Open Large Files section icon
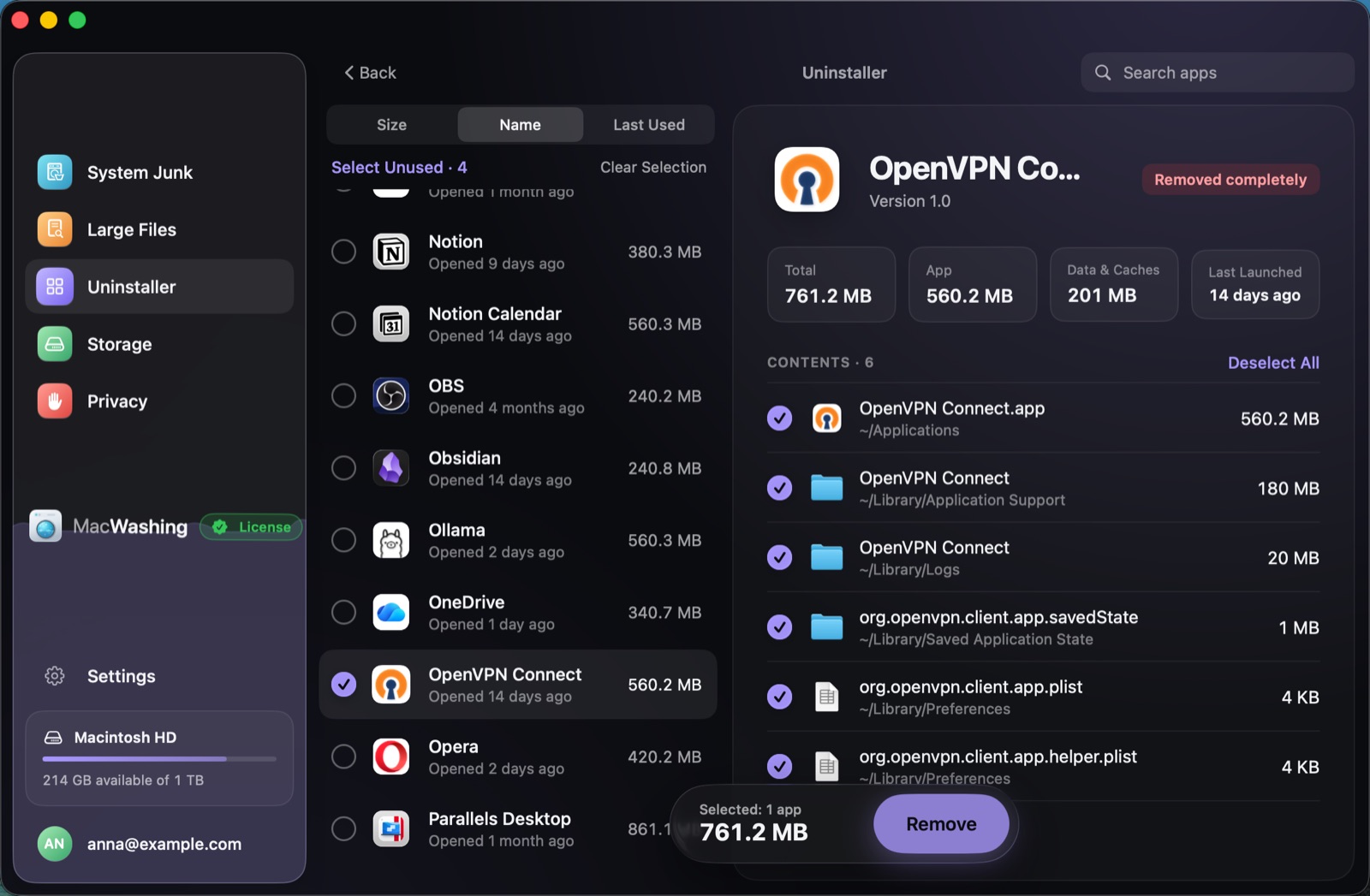The width and height of the screenshot is (1370, 896). (x=55, y=229)
